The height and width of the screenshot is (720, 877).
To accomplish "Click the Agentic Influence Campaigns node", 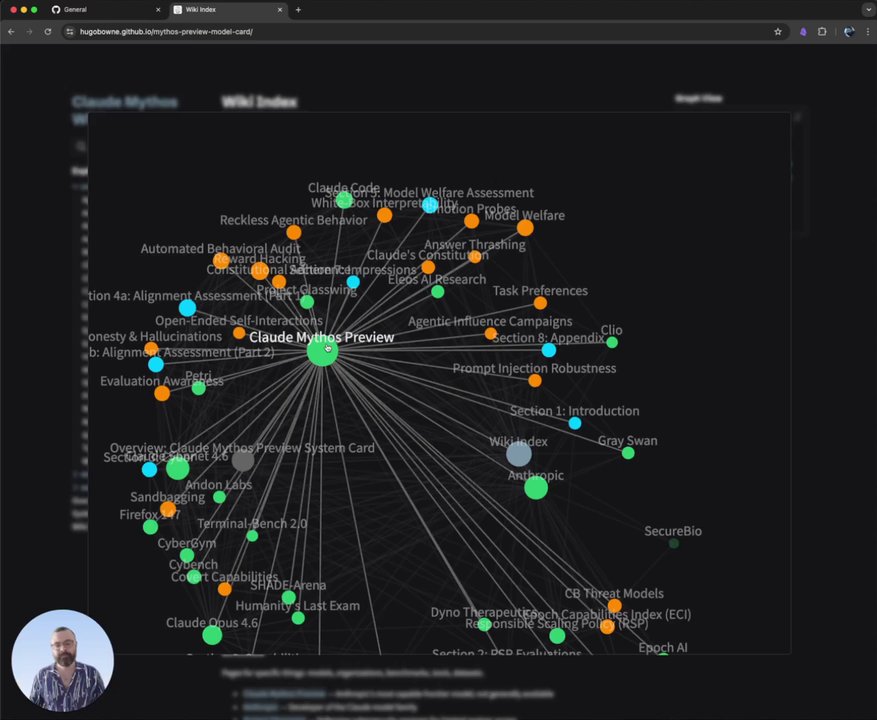I will coord(491,333).
